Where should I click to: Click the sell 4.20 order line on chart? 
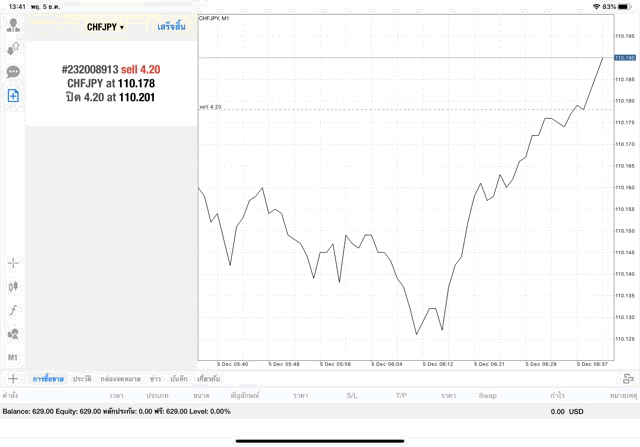click(x=400, y=109)
